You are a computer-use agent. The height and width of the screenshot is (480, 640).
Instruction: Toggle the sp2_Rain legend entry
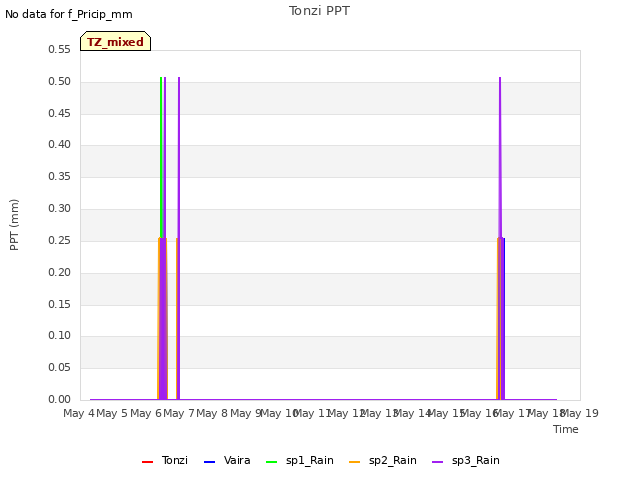point(383,460)
